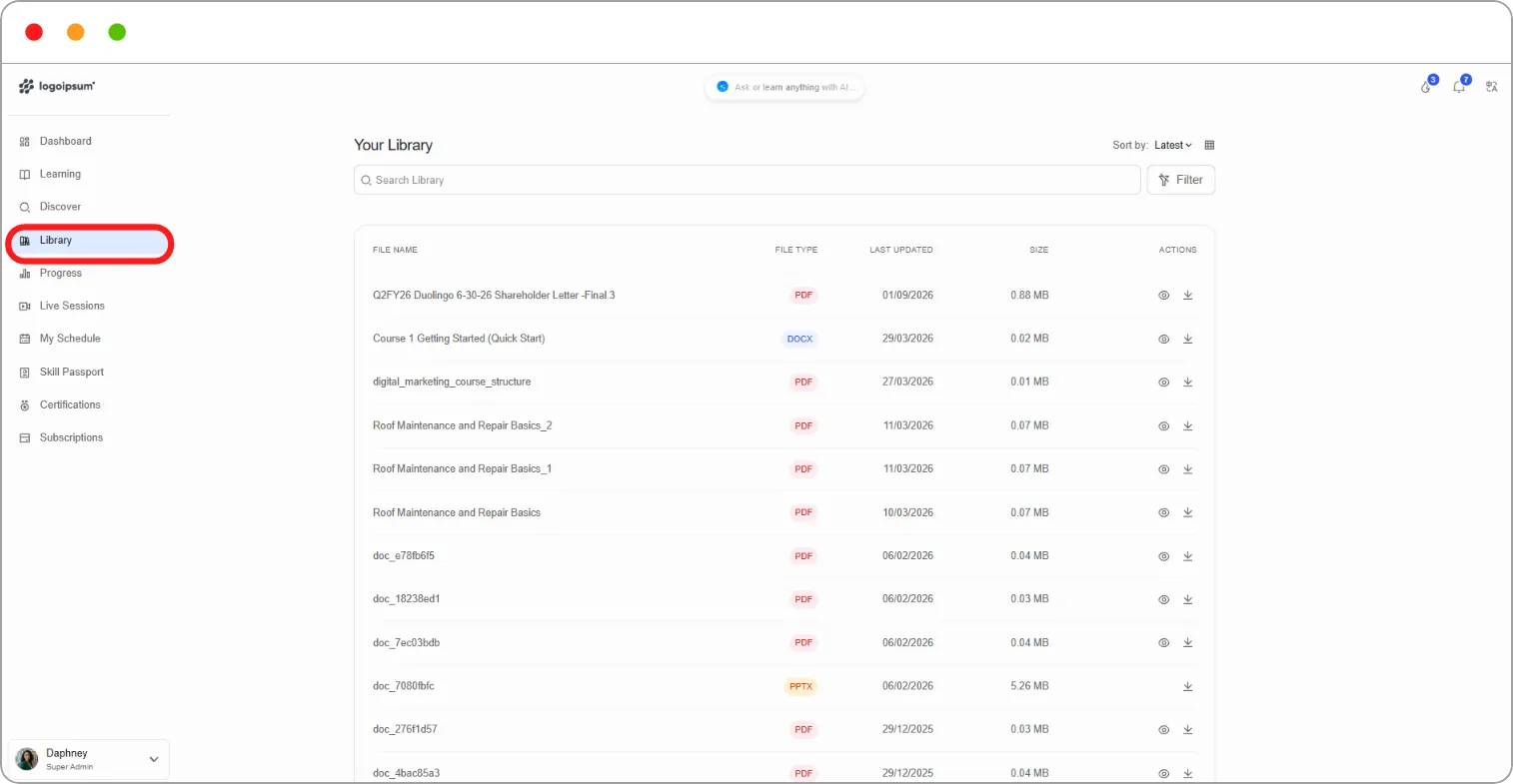Click the Filter button

pos(1181,180)
